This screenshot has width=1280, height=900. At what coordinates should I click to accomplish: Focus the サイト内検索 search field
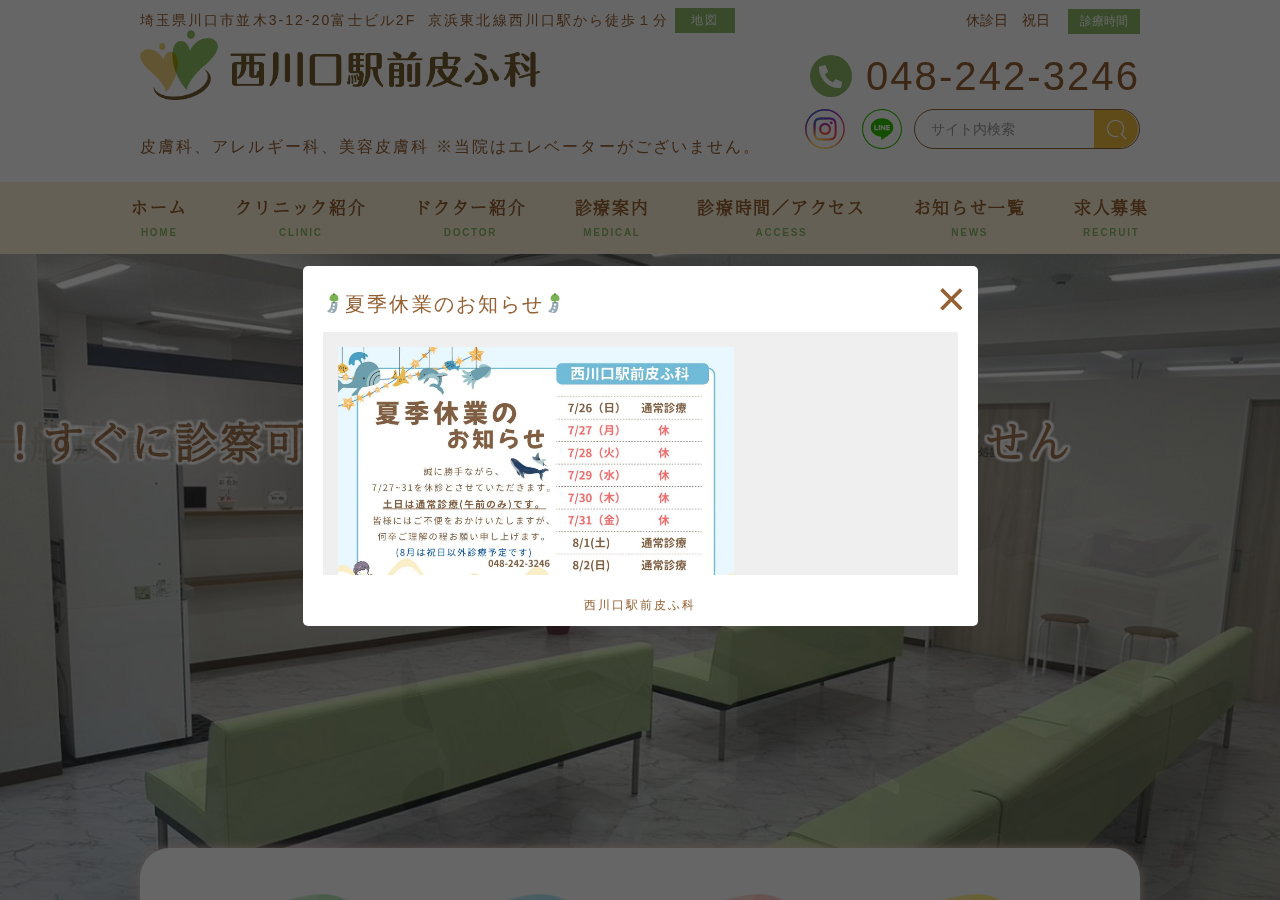[x=1004, y=129]
